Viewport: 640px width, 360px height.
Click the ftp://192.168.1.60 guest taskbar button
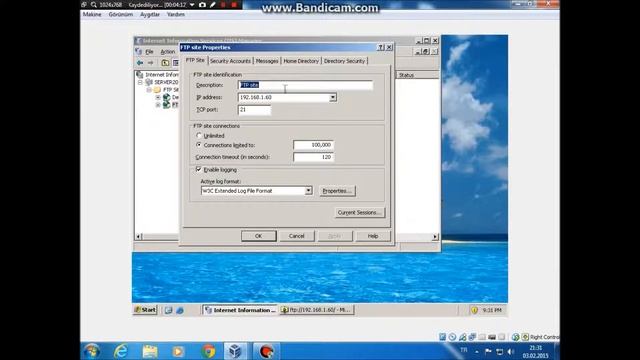coord(317,310)
